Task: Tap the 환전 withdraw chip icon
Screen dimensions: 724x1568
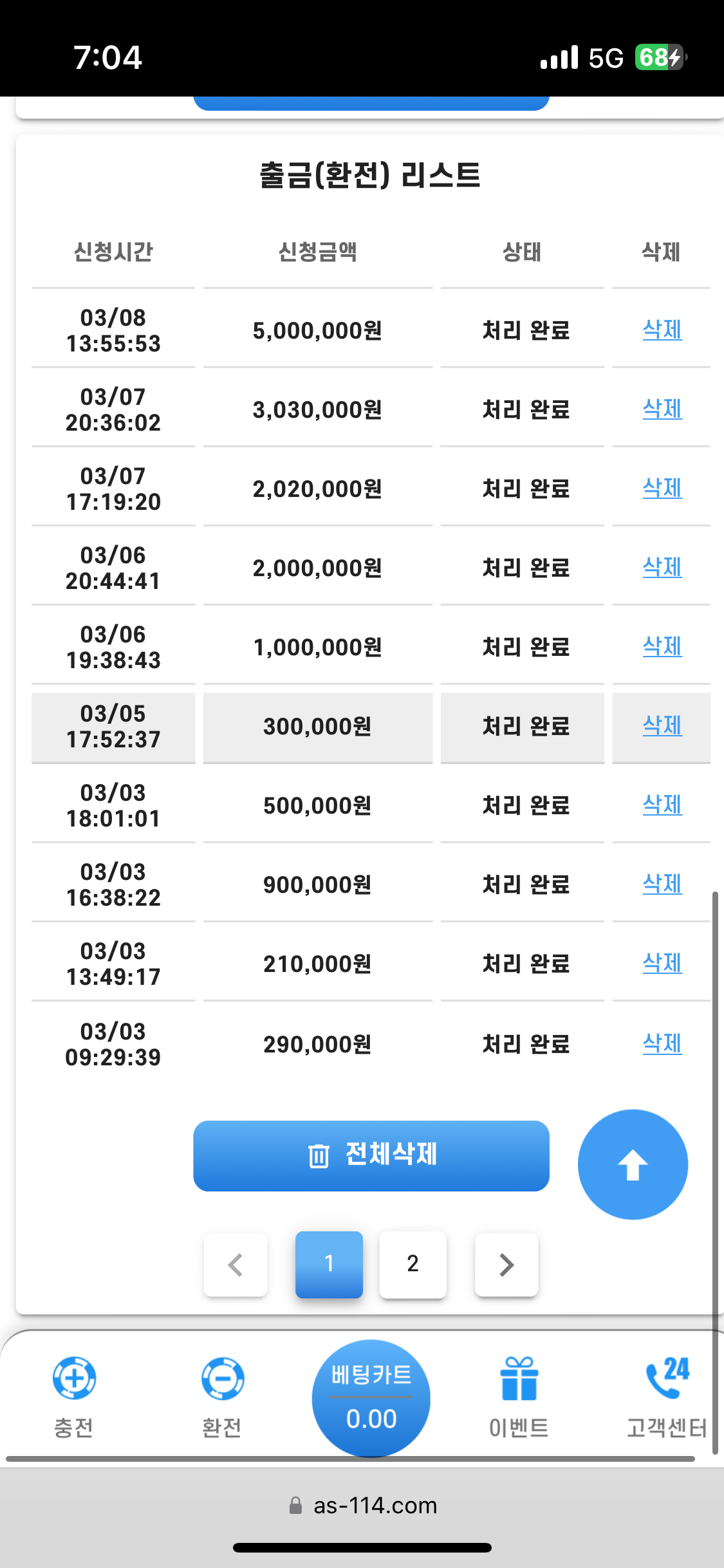Action: coord(222,1379)
